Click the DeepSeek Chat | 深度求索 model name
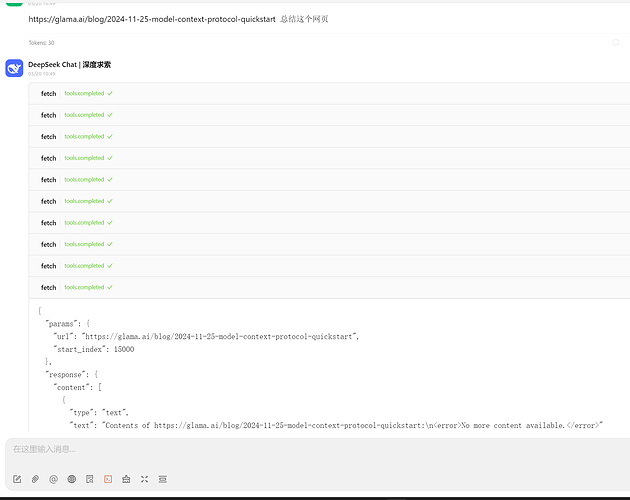Screen dimensions: 630x500 pyautogui.click(x=70, y=65)
